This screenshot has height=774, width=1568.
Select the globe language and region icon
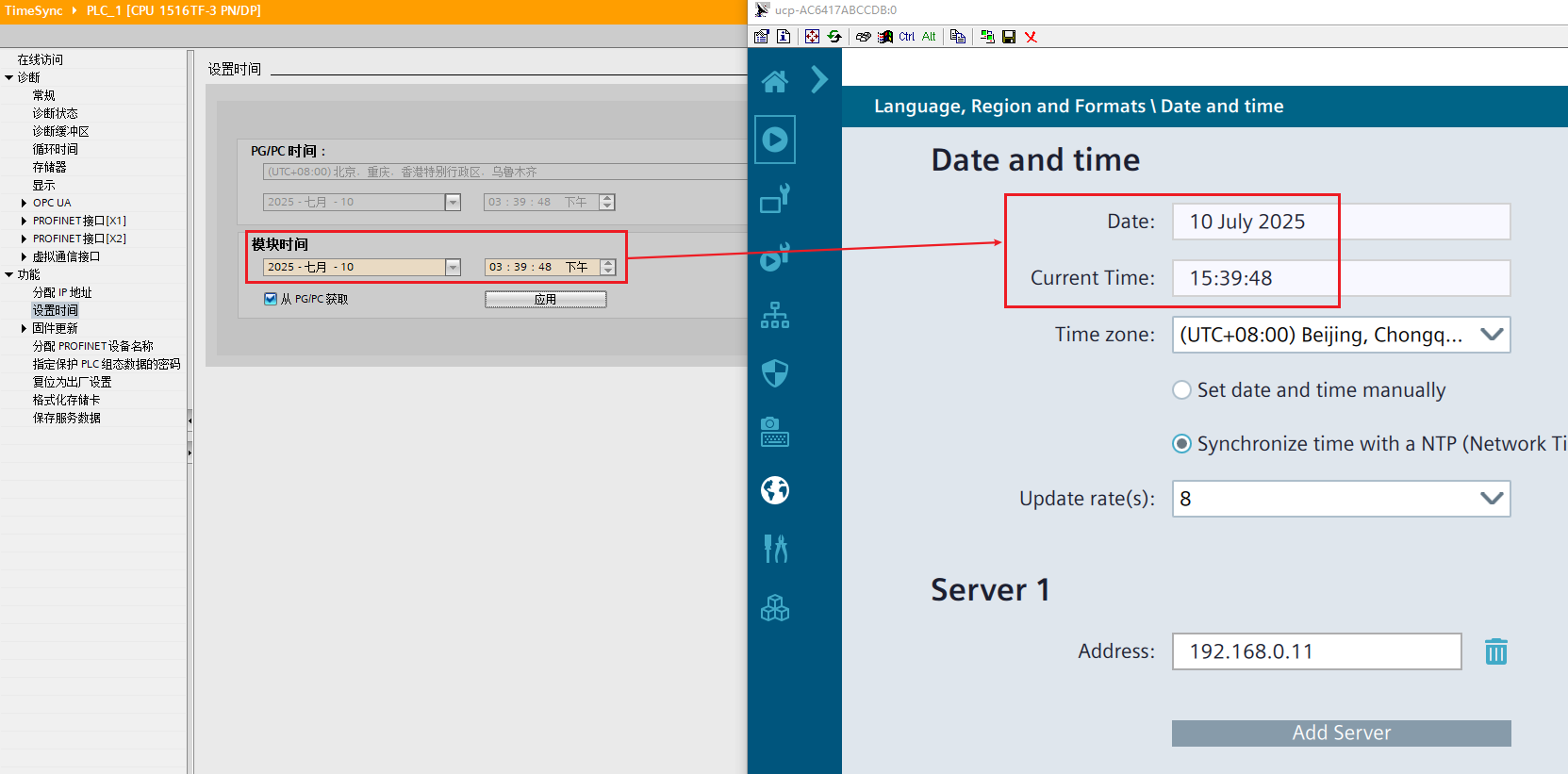pos(774,490)
